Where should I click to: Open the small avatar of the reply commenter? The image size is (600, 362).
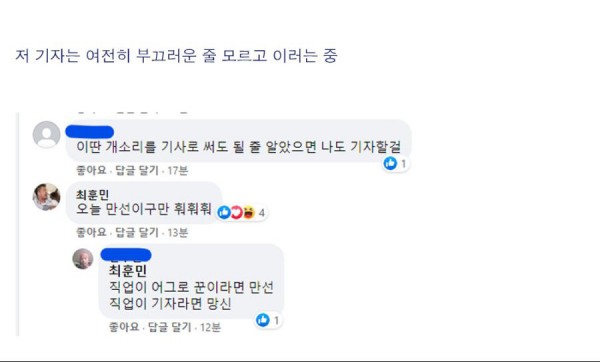(83, 259)
